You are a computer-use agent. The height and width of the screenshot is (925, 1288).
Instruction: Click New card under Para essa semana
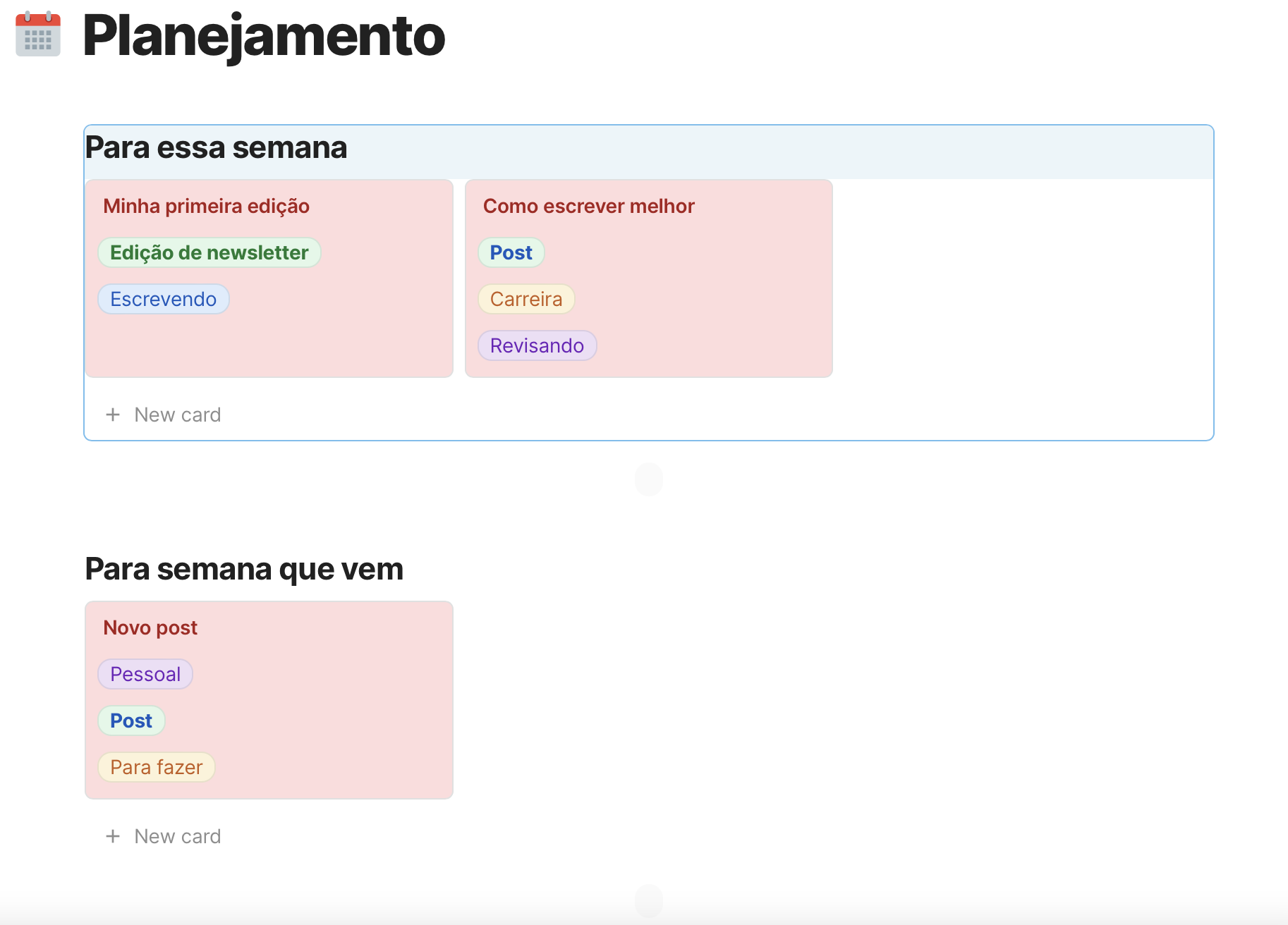(177, 415)
